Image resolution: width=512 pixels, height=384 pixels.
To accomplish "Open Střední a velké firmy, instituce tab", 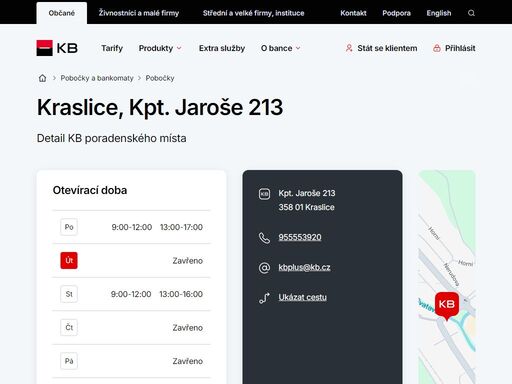I will [x=254, y=13].
